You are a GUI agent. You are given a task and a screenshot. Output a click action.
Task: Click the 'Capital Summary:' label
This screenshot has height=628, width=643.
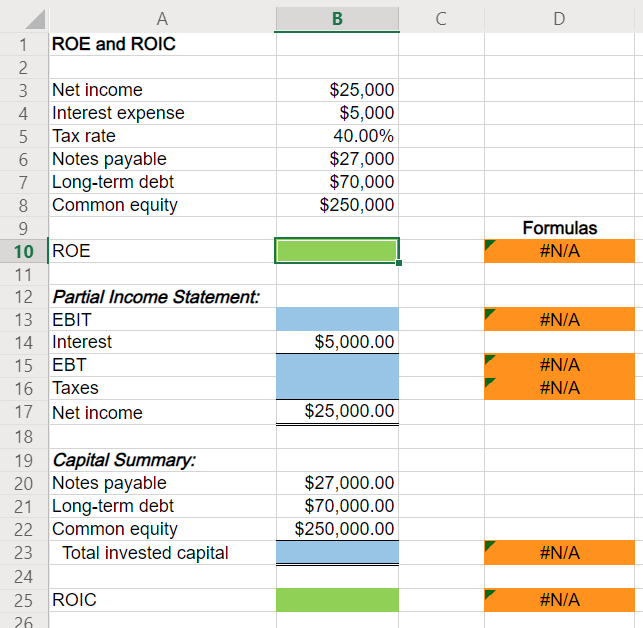click(x=124, y=460)
